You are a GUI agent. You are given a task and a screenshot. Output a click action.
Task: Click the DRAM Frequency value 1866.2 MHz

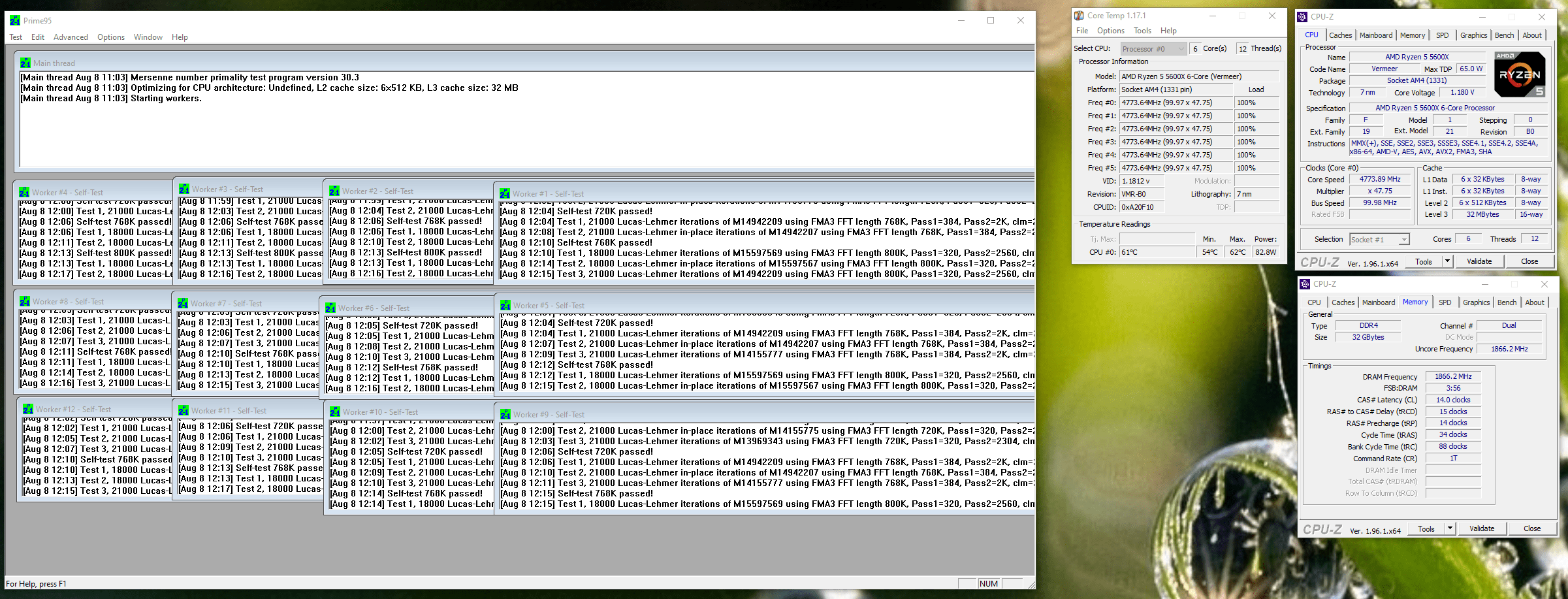tap(1453, 376)
